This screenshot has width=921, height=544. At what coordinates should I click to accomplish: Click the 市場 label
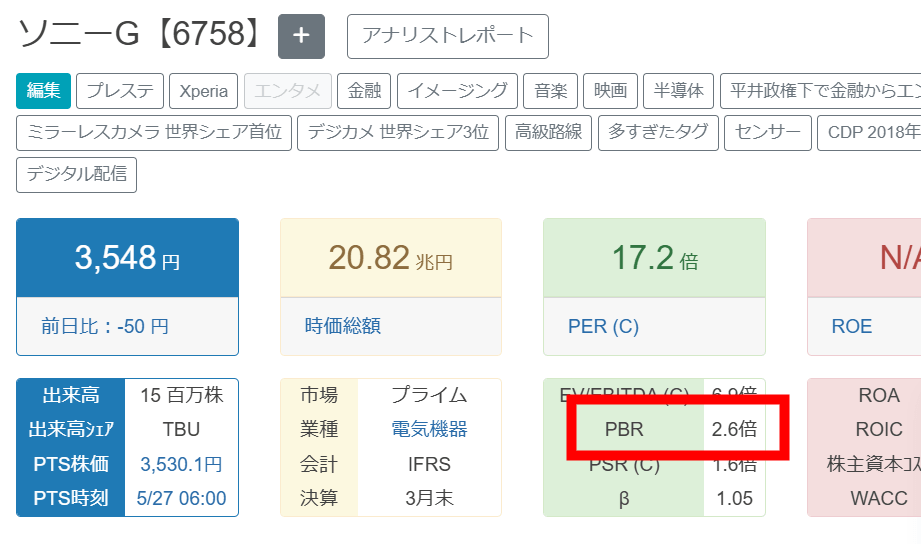point(319,395)
